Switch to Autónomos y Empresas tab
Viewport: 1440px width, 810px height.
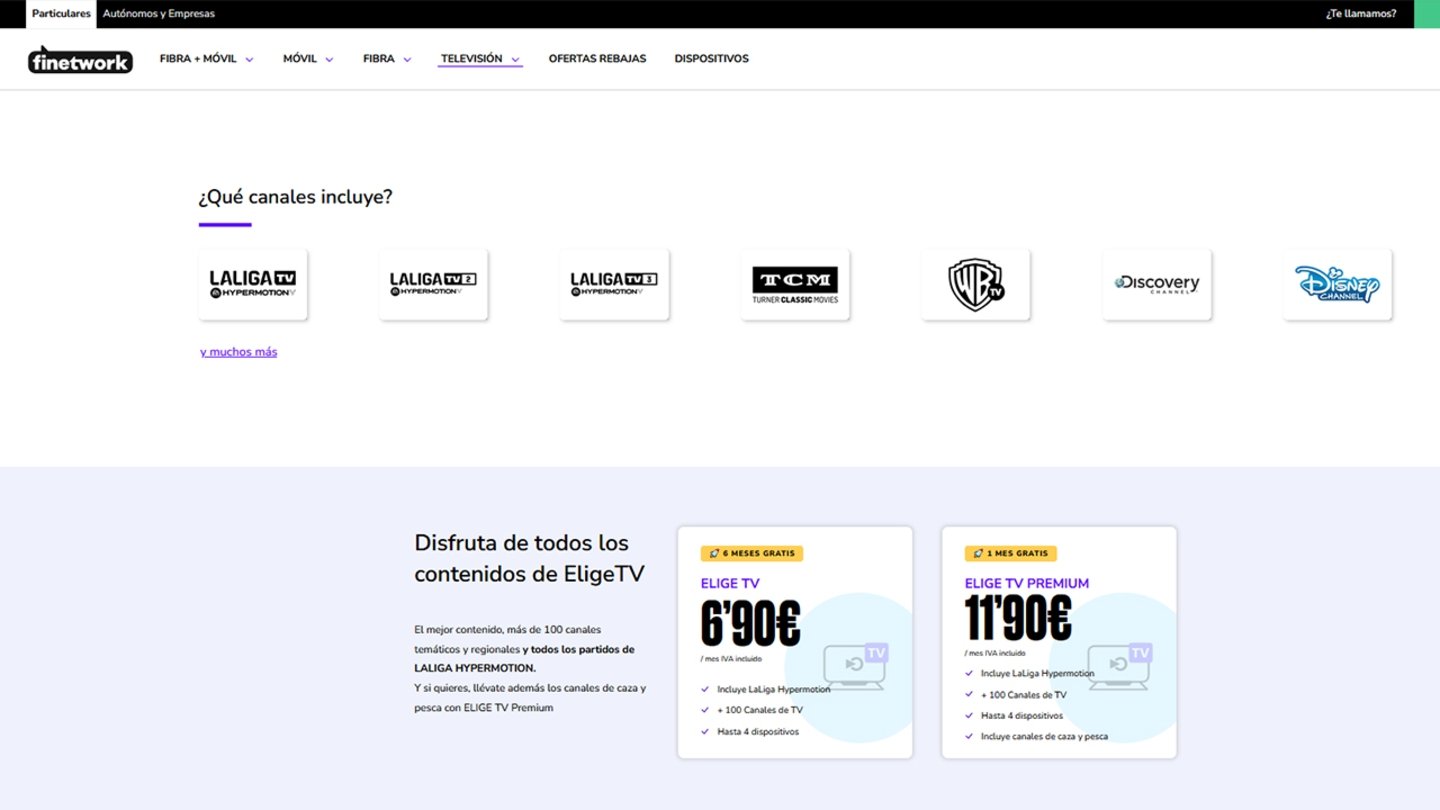coord(159,14)
